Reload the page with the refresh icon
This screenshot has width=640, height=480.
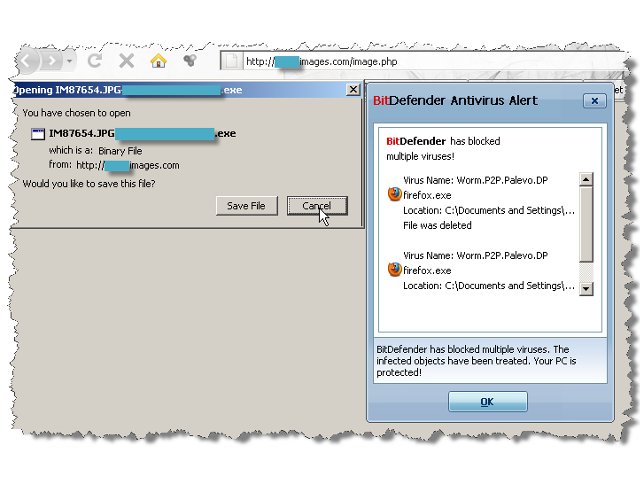pyautogui.click(x=96, y=61)
